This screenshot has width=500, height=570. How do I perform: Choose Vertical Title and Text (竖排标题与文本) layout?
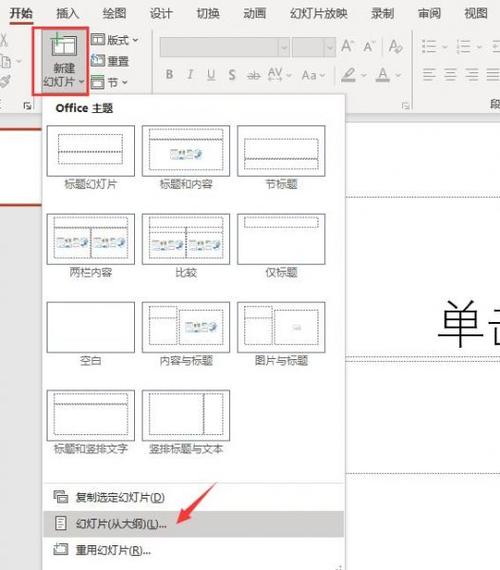[x=186, y=422]
